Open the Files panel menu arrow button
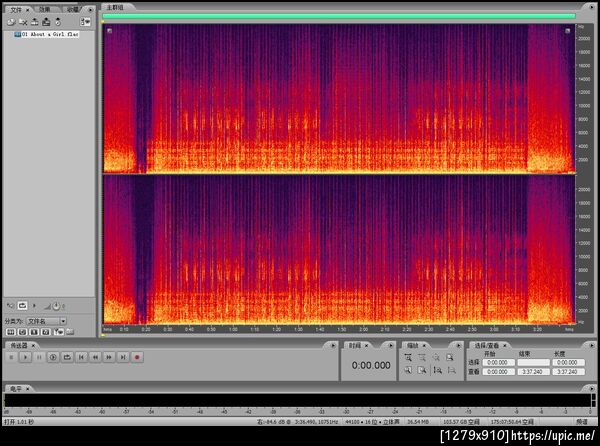600x446 pixels. click(x=91, y=10)
